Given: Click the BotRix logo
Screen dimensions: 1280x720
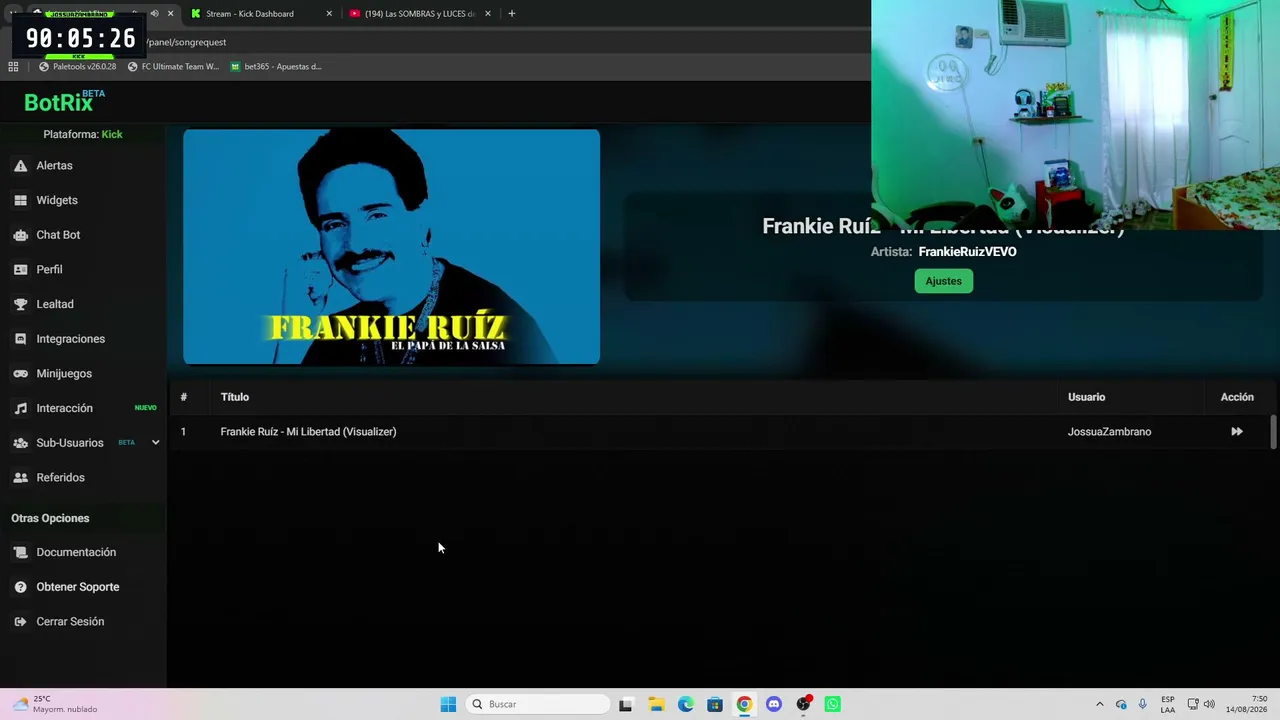Looking at the screenshot, I should (64, 101).
